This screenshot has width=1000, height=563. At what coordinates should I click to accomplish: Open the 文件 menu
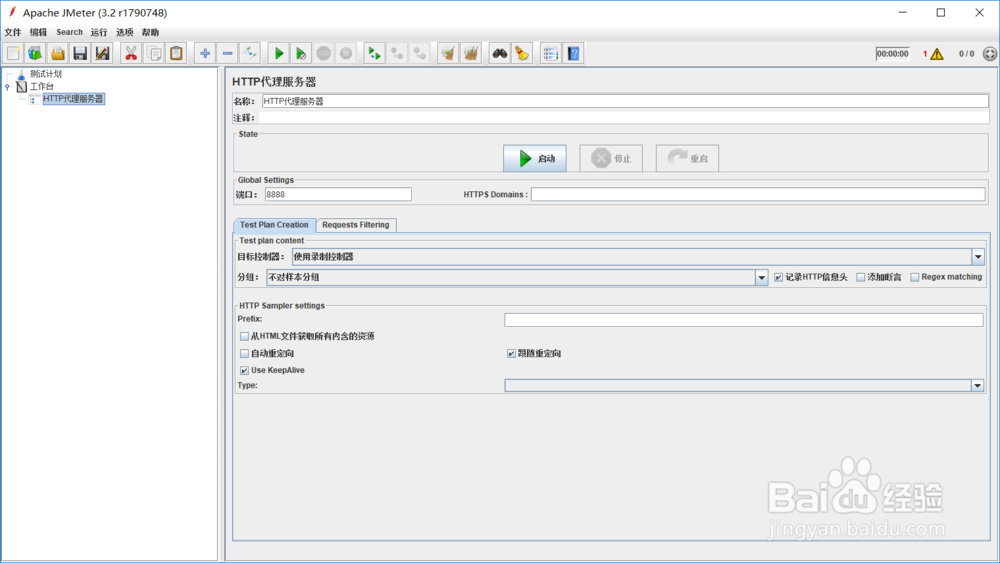13,32
